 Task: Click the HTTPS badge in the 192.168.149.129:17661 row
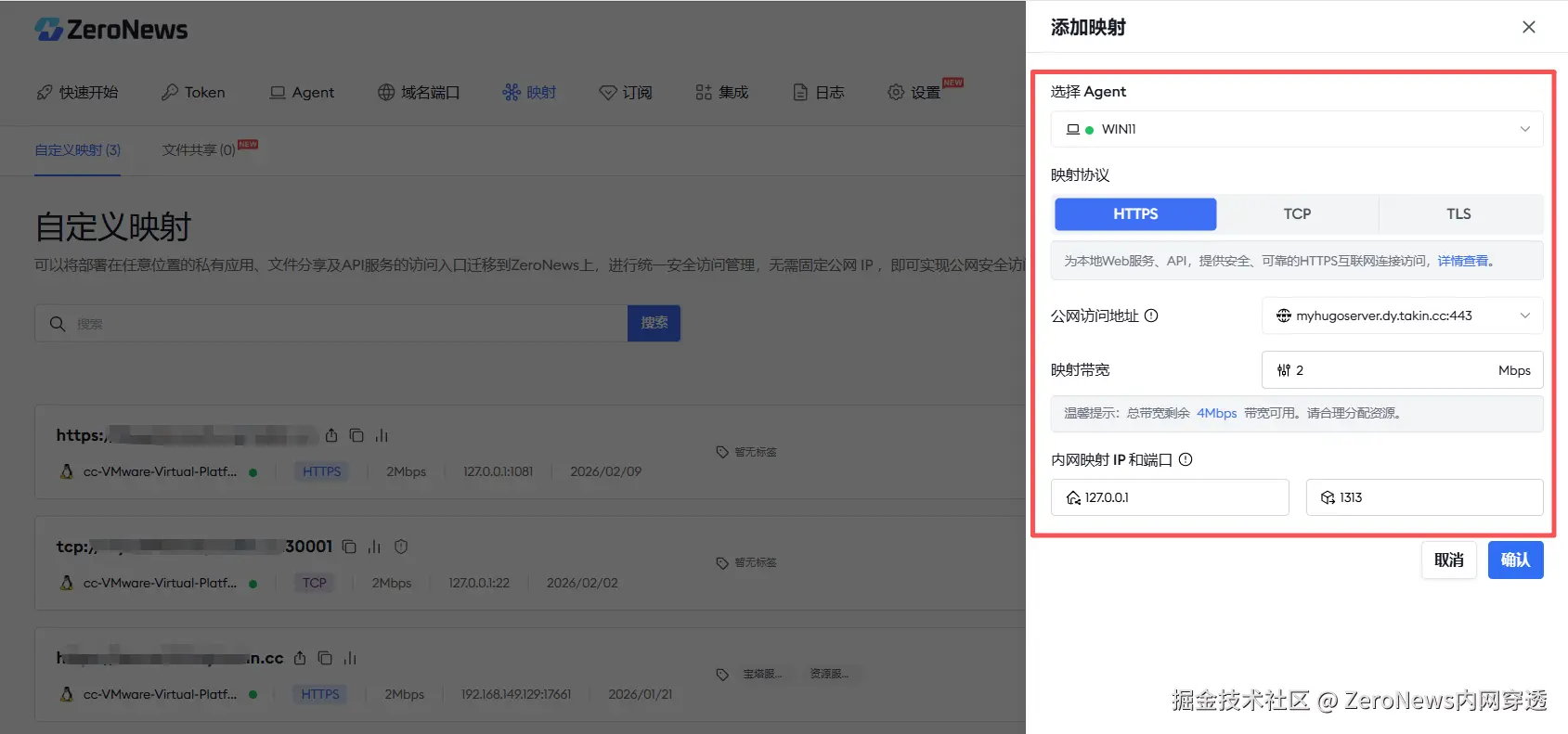[320, 694]
